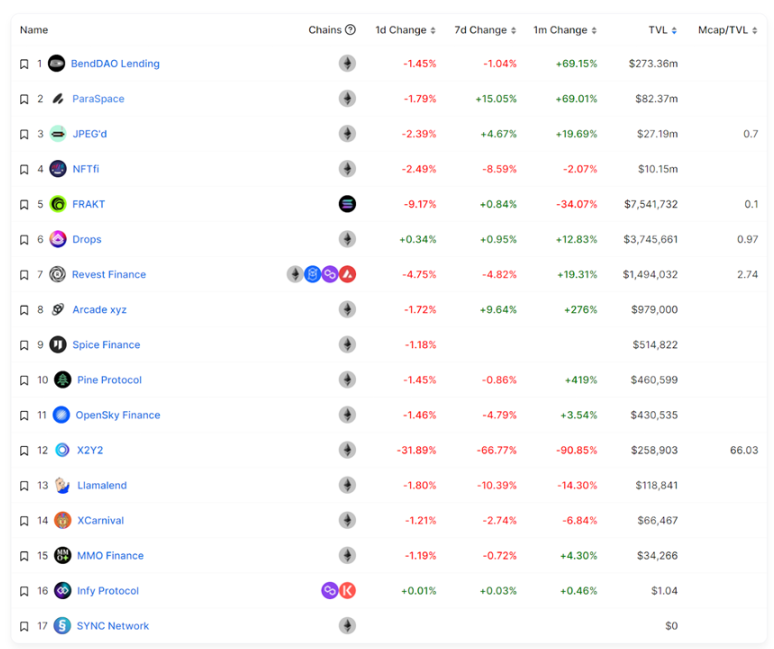Open NFTfi protocol page
The height and width of the screenshot is (649, 774).
[x=86, y=169]
